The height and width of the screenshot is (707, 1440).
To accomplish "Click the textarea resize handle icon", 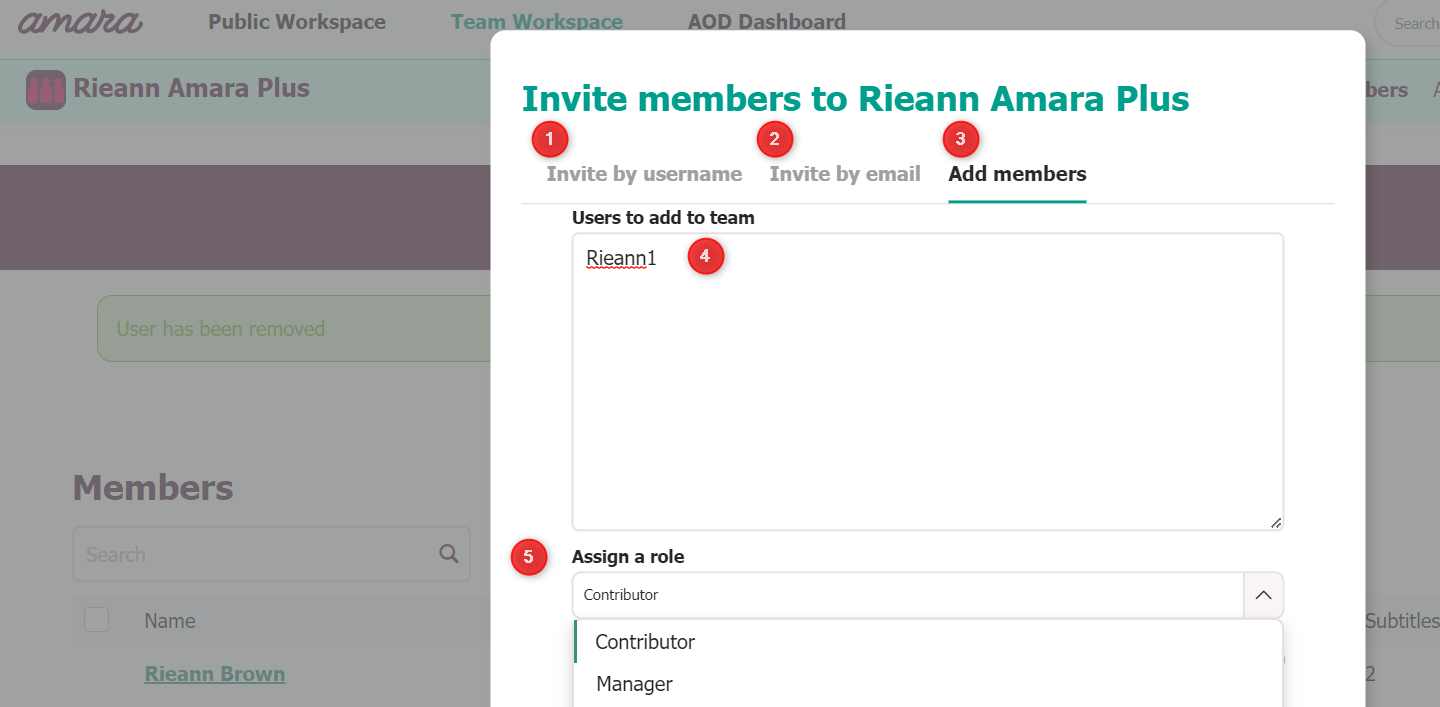I will pos(1276,522).
